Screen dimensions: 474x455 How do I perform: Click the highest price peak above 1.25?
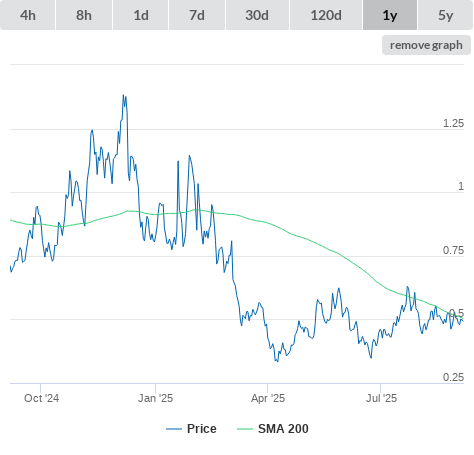pos(124,96)
